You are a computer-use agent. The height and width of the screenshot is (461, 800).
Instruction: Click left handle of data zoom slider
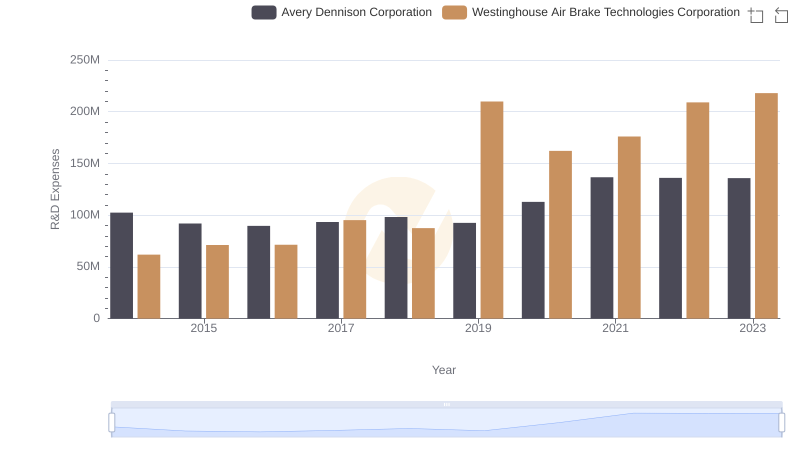point(112,423)
